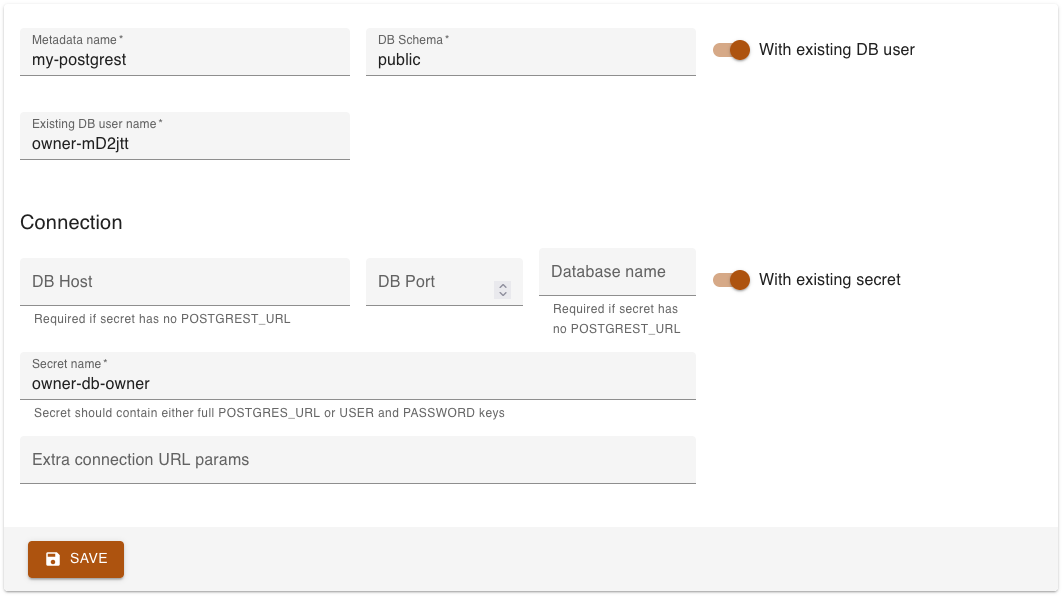Click the DB Port down arrow
Screen dimensions: 1062x597
(503, 294)
